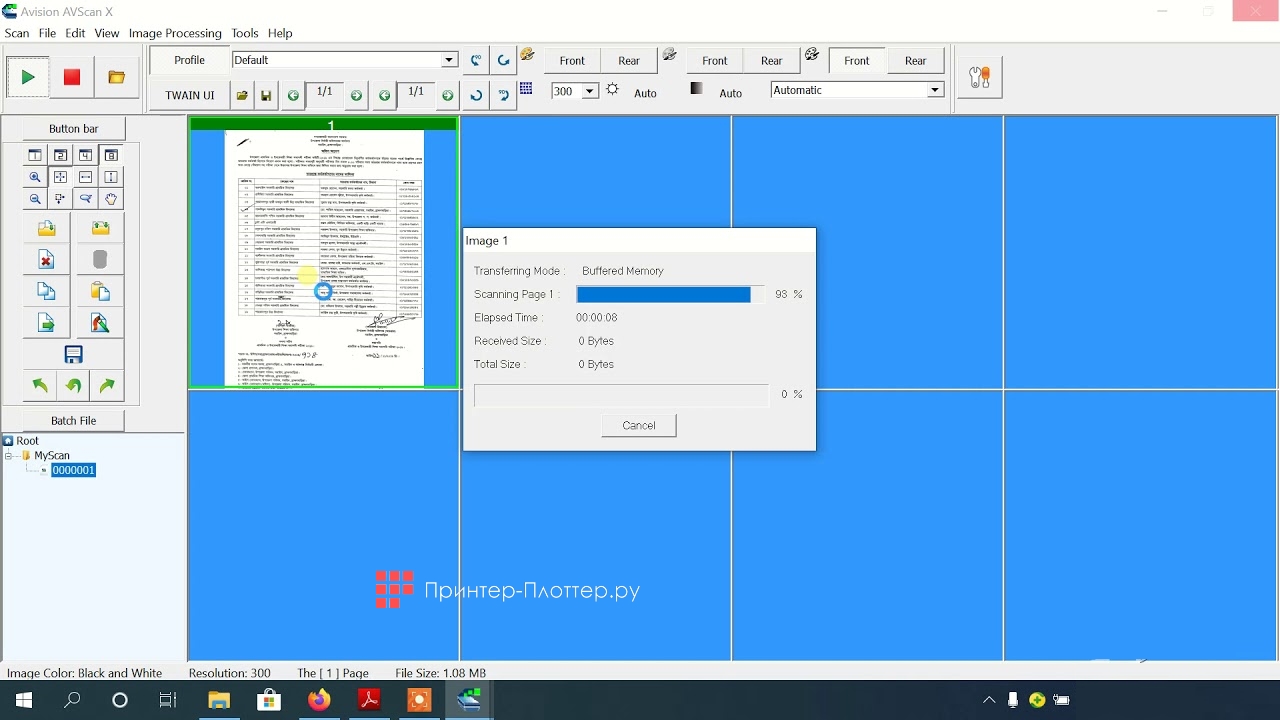The width and height of the screenshot is (1280, 720).
Task: Select the 0000001 batch file item
Action: point(74,470)
